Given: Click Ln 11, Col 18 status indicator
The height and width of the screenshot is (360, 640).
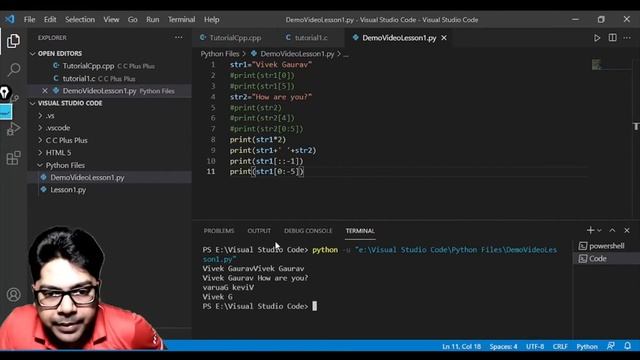Looking at the screenshot, I should pos(462,346).
